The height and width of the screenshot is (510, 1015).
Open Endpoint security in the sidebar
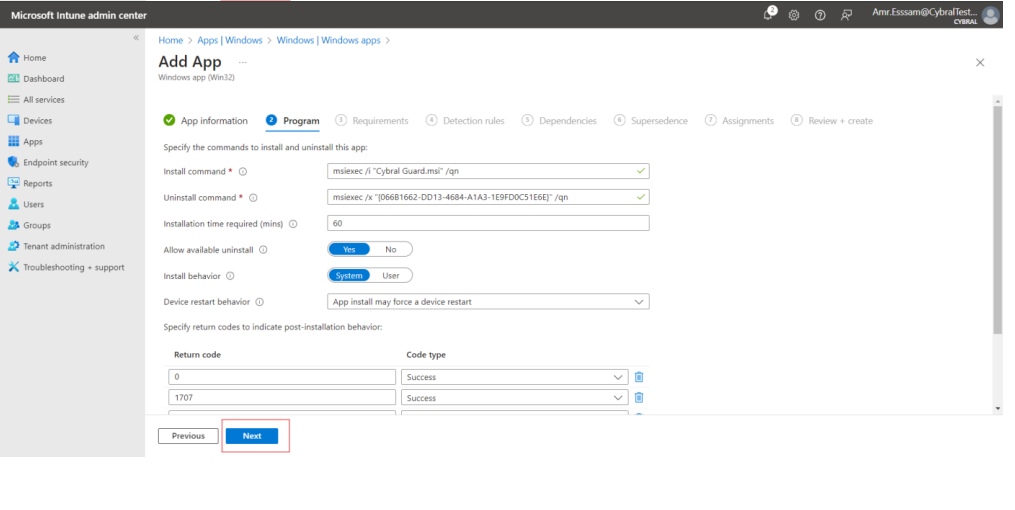coord(55,162)
